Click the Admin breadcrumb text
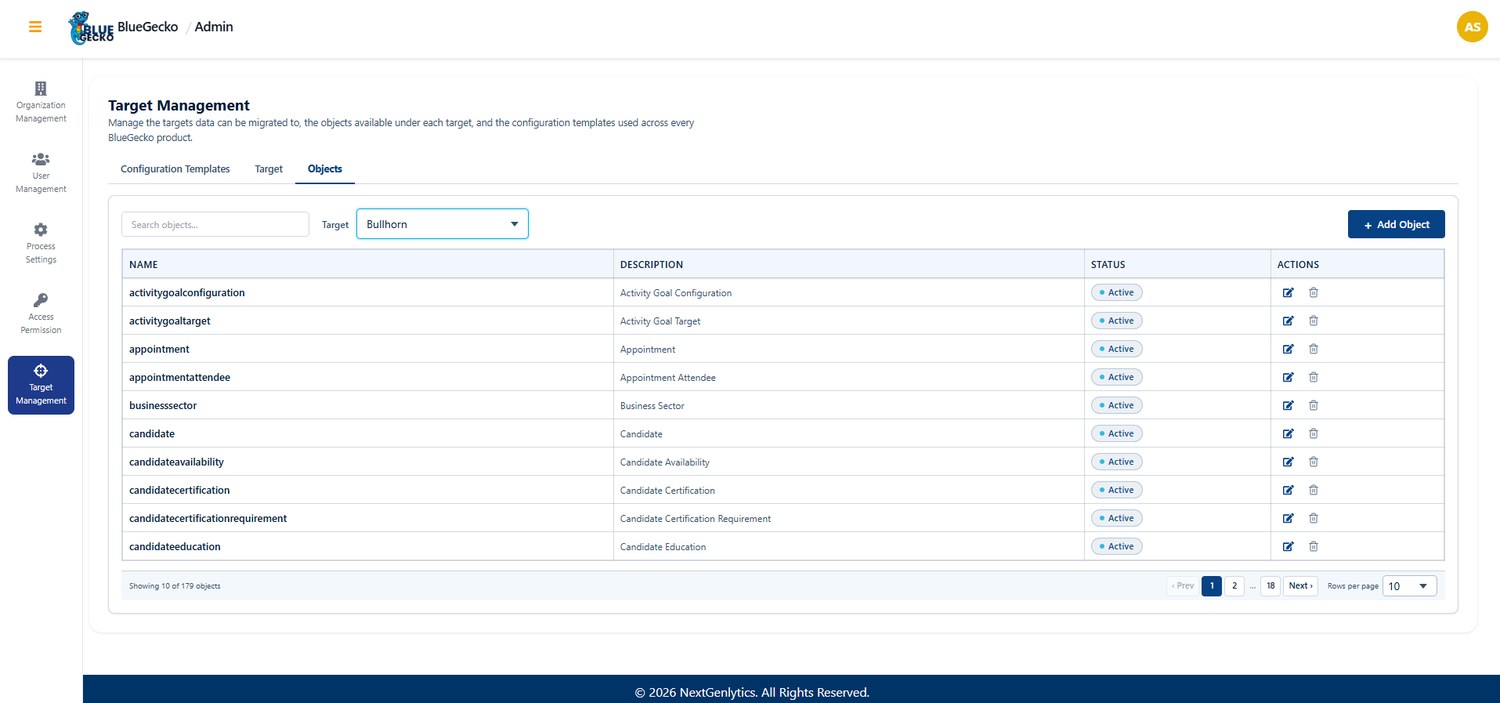 tap(214, 27)
